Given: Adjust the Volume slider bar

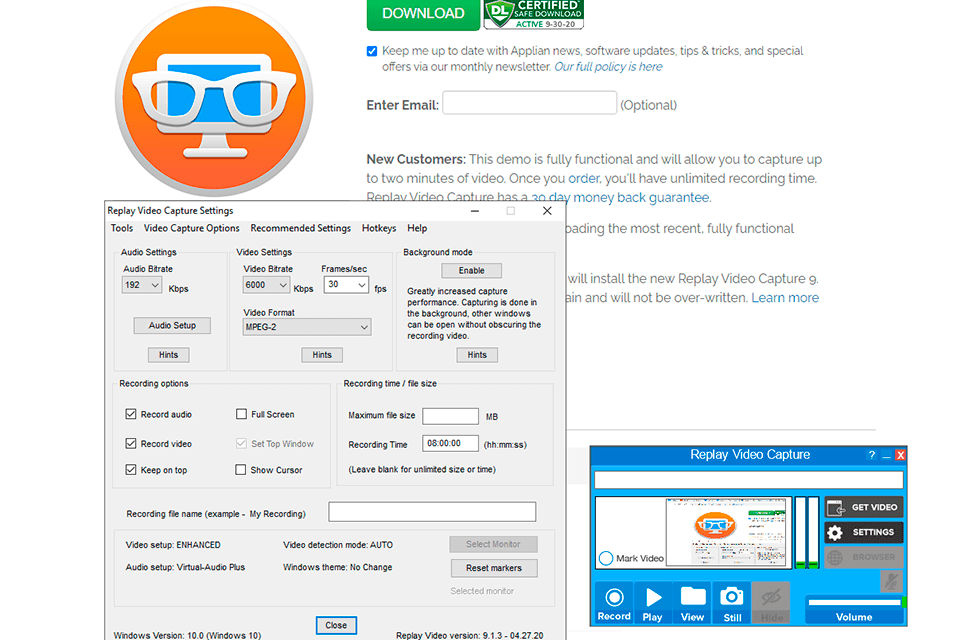Looking at the screenshot, I should coord(853,602).
